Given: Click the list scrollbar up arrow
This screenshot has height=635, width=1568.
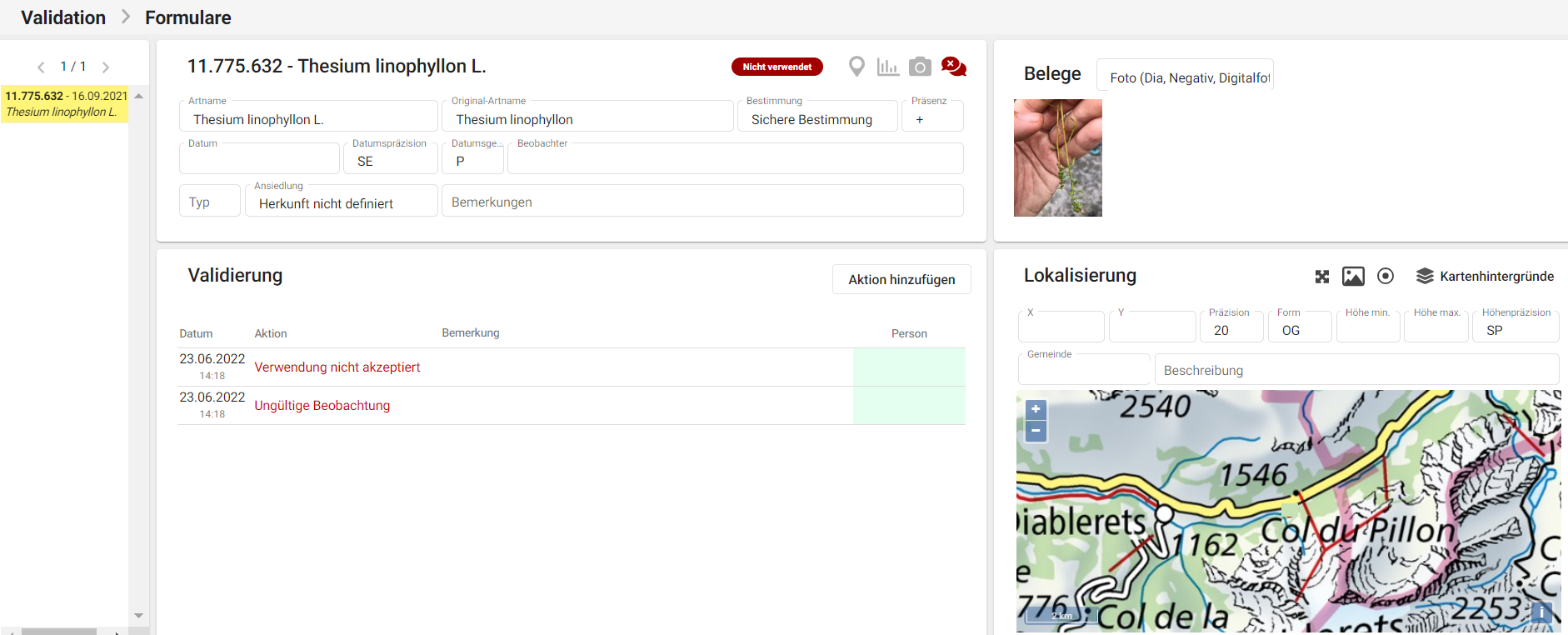Looking at the screenshot, I should [x=139, y=96].
